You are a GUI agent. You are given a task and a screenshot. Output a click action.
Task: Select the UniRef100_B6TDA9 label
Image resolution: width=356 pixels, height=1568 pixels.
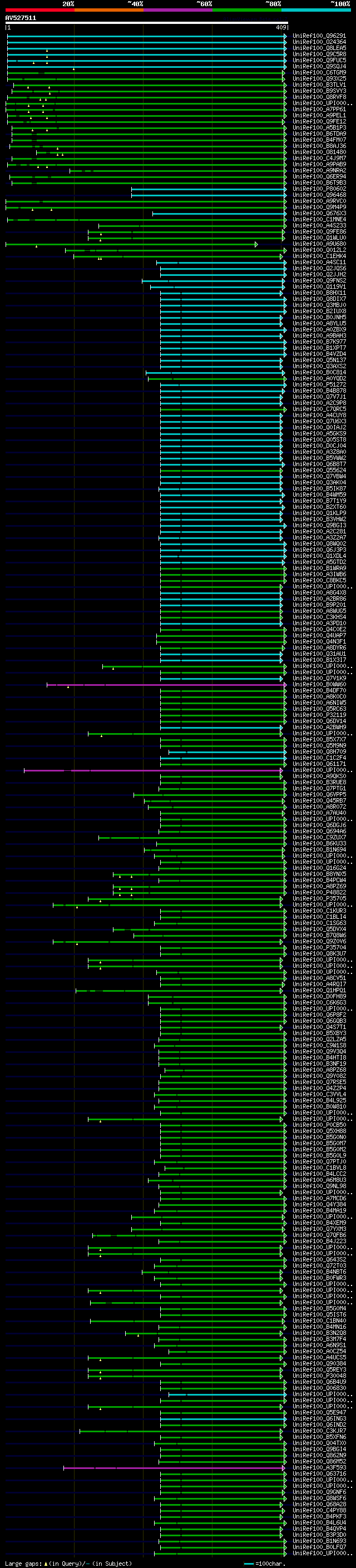pyautogui.click(x=319, y=133)
